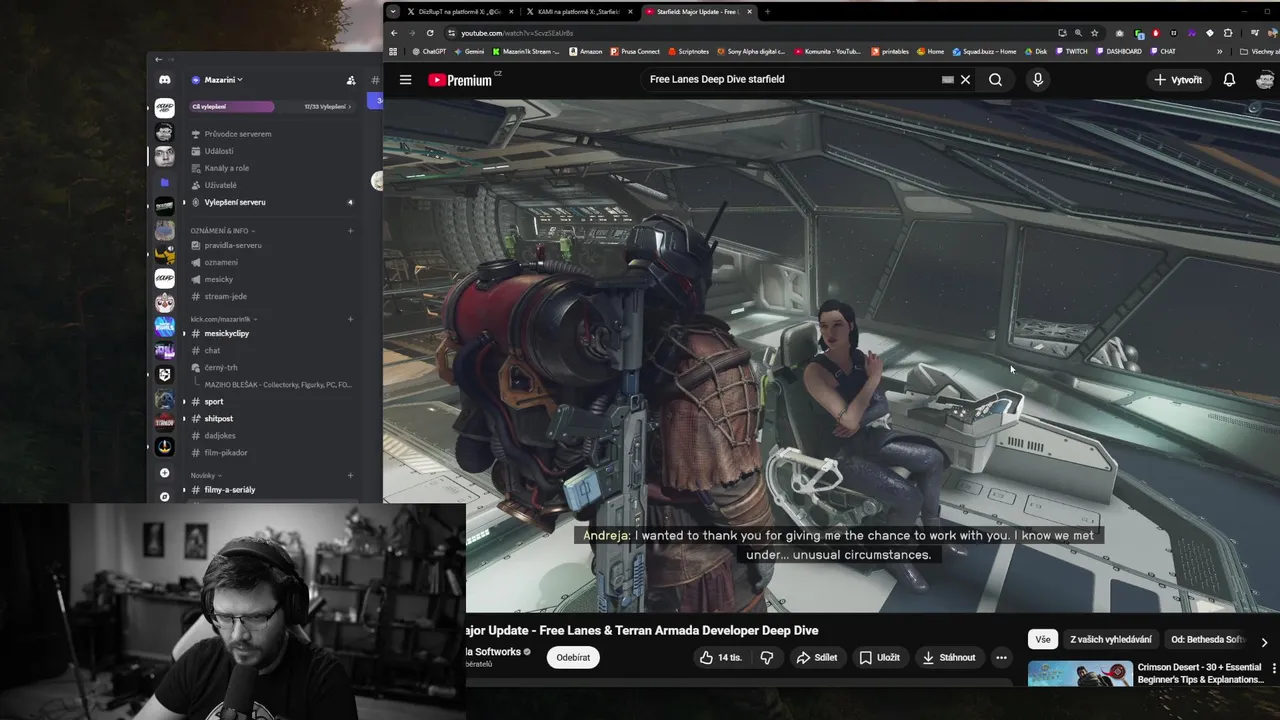
Task: Bookmark this page with the star icon
Action: pyautogui.click(x=1095, y=33)
